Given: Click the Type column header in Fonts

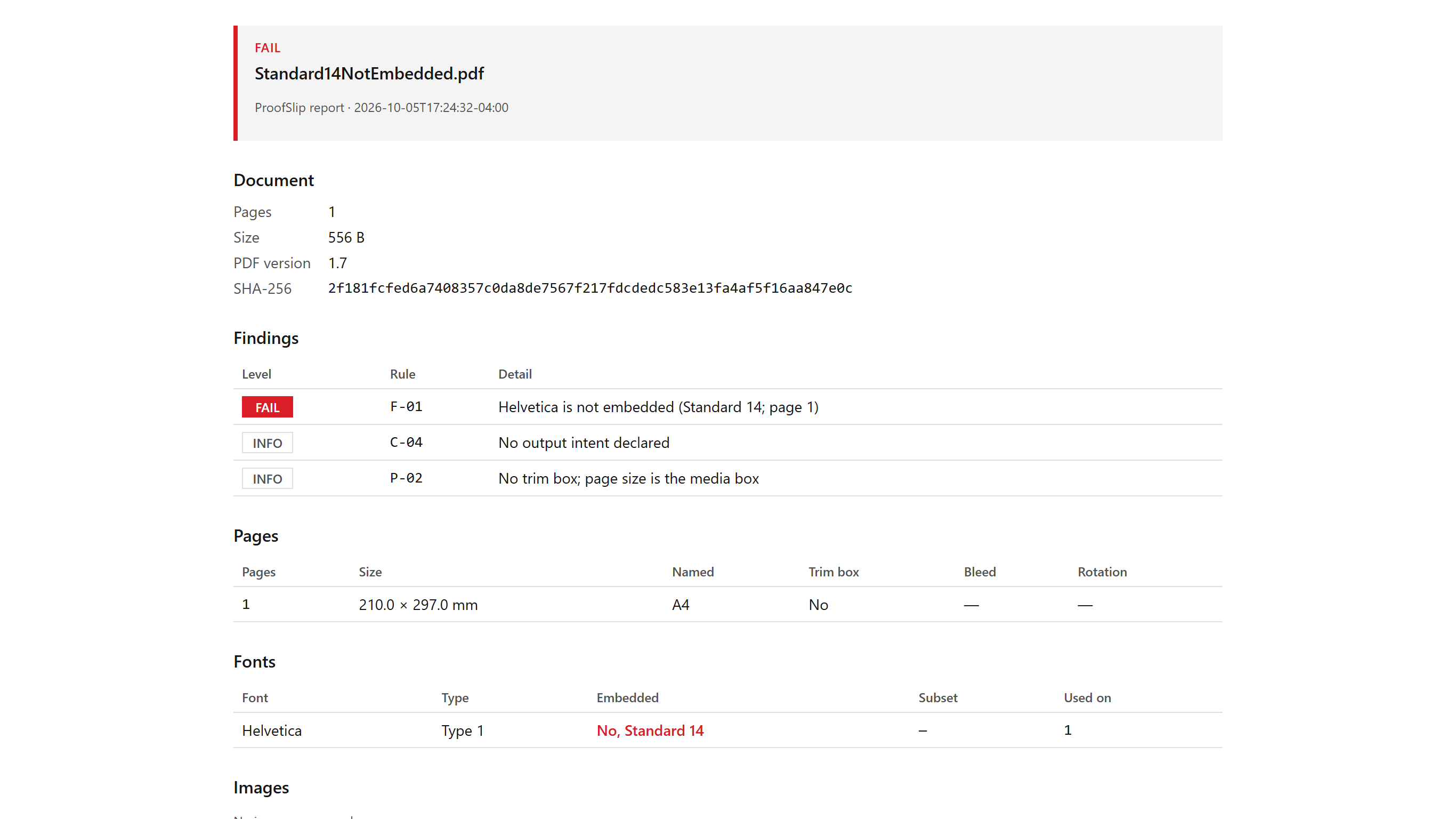Looking at the screenshot, I should tap(455, 698).
